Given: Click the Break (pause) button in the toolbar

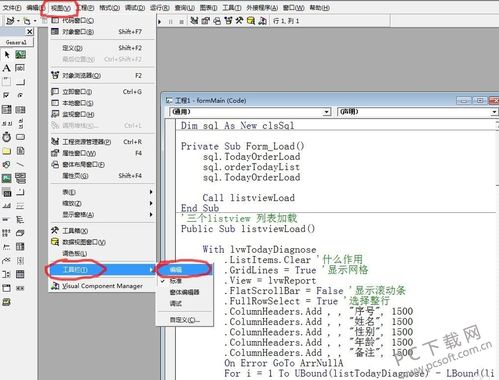Looking at the screenshot, I should coord(171,21).
